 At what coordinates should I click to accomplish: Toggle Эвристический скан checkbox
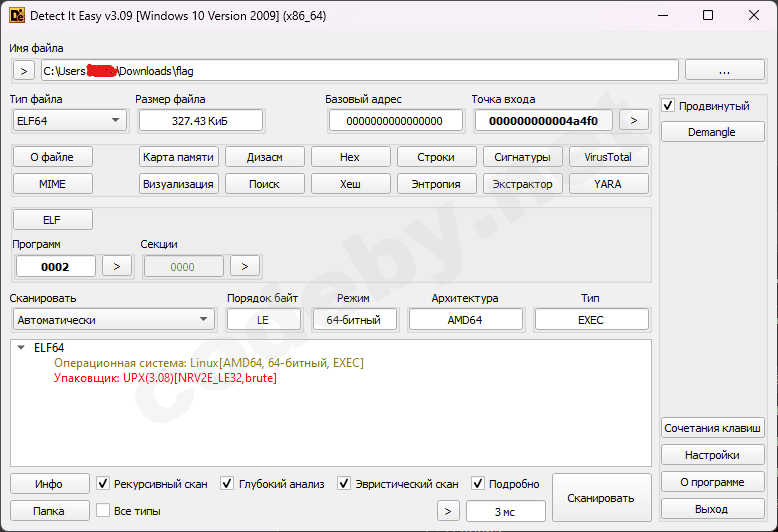(344, 483)
